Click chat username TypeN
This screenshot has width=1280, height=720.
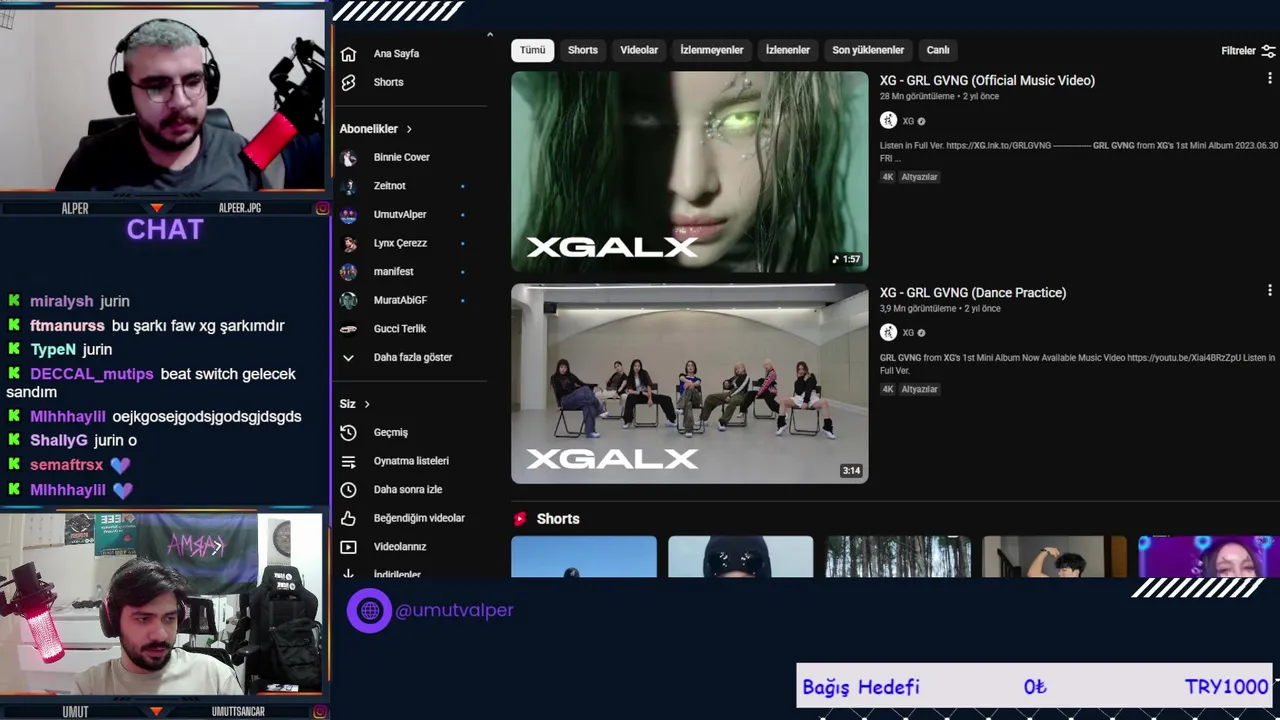(53, 349)
